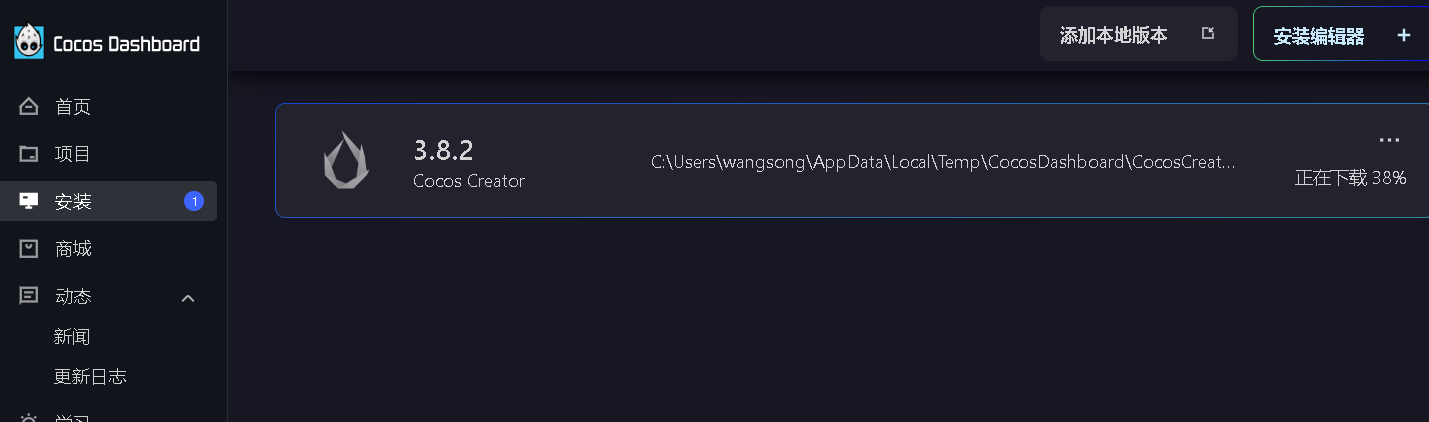Viewport: 1429px width, 422px height.
Task: Click the CocosDashboard install path text
Action: (943, 162)
